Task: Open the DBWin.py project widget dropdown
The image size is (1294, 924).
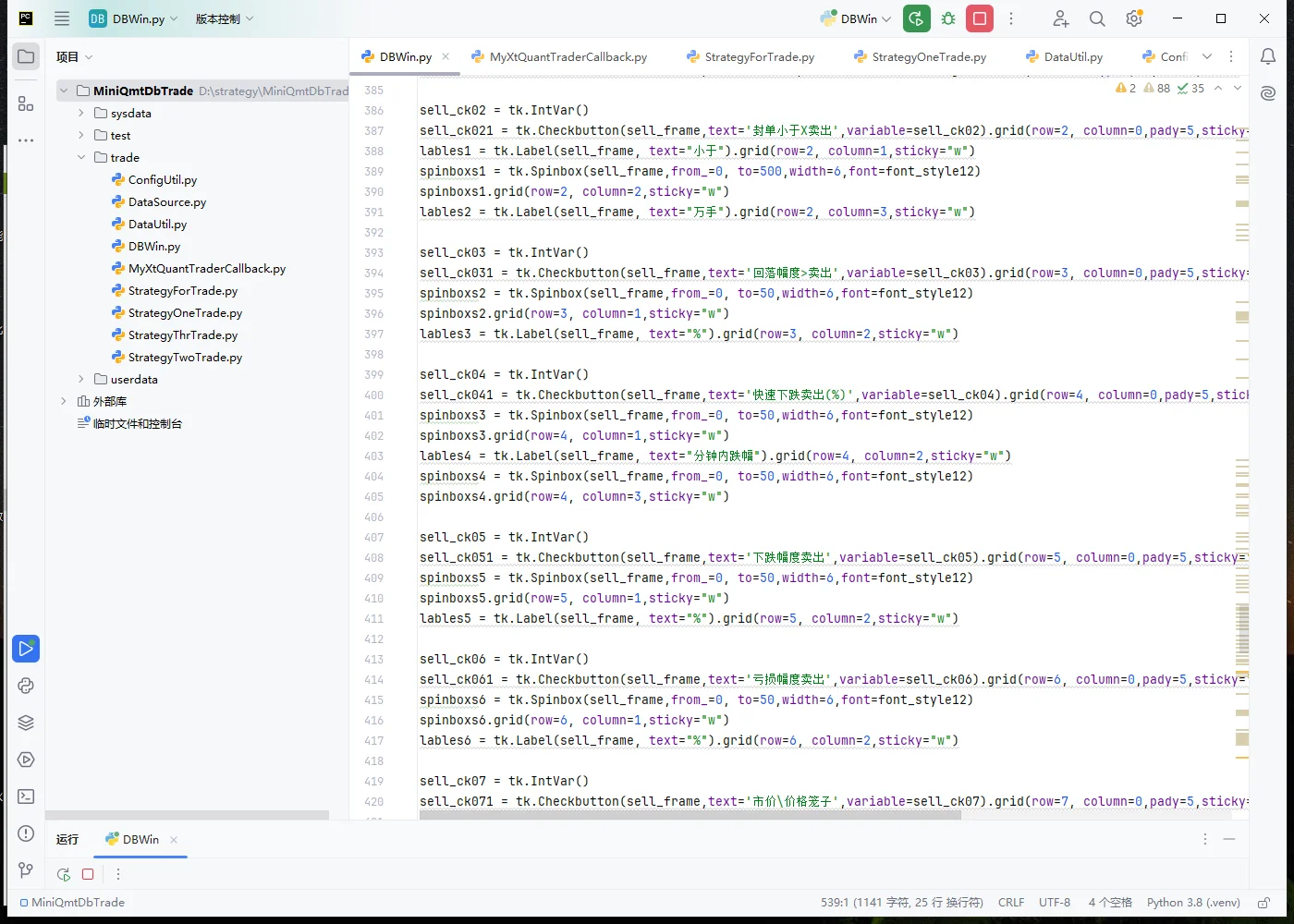Action: tap(133, 18)
